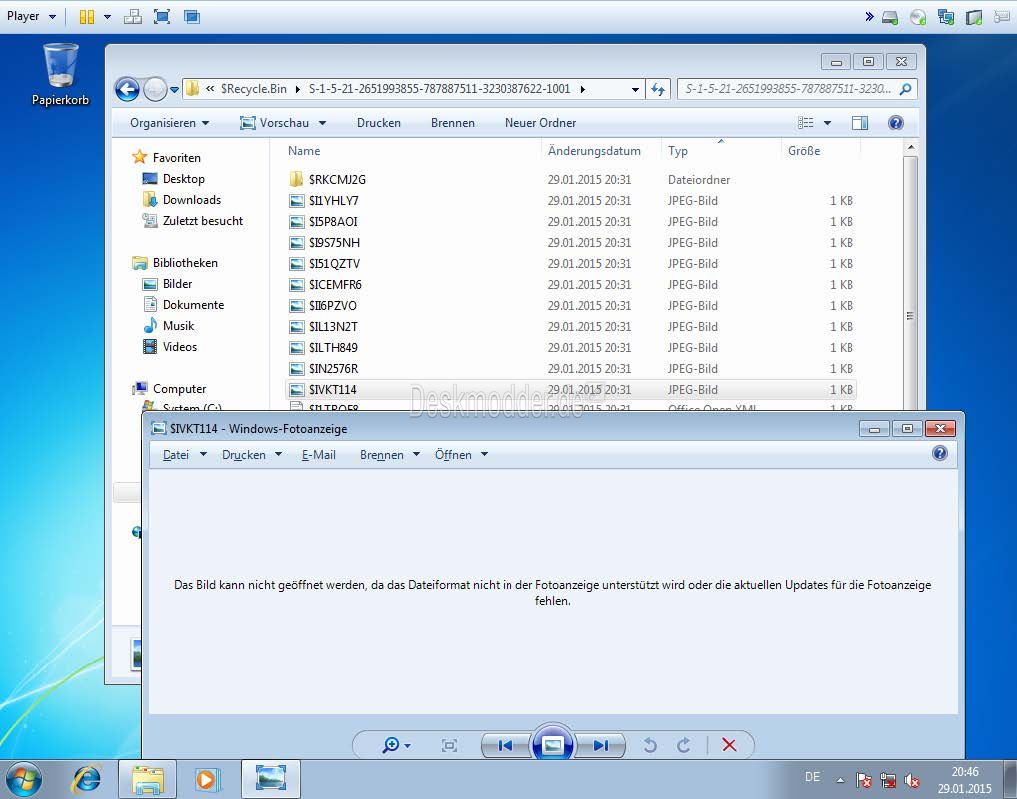Select file $IN2576R
The image size is (1017, 799).
(x=571, y=368)
